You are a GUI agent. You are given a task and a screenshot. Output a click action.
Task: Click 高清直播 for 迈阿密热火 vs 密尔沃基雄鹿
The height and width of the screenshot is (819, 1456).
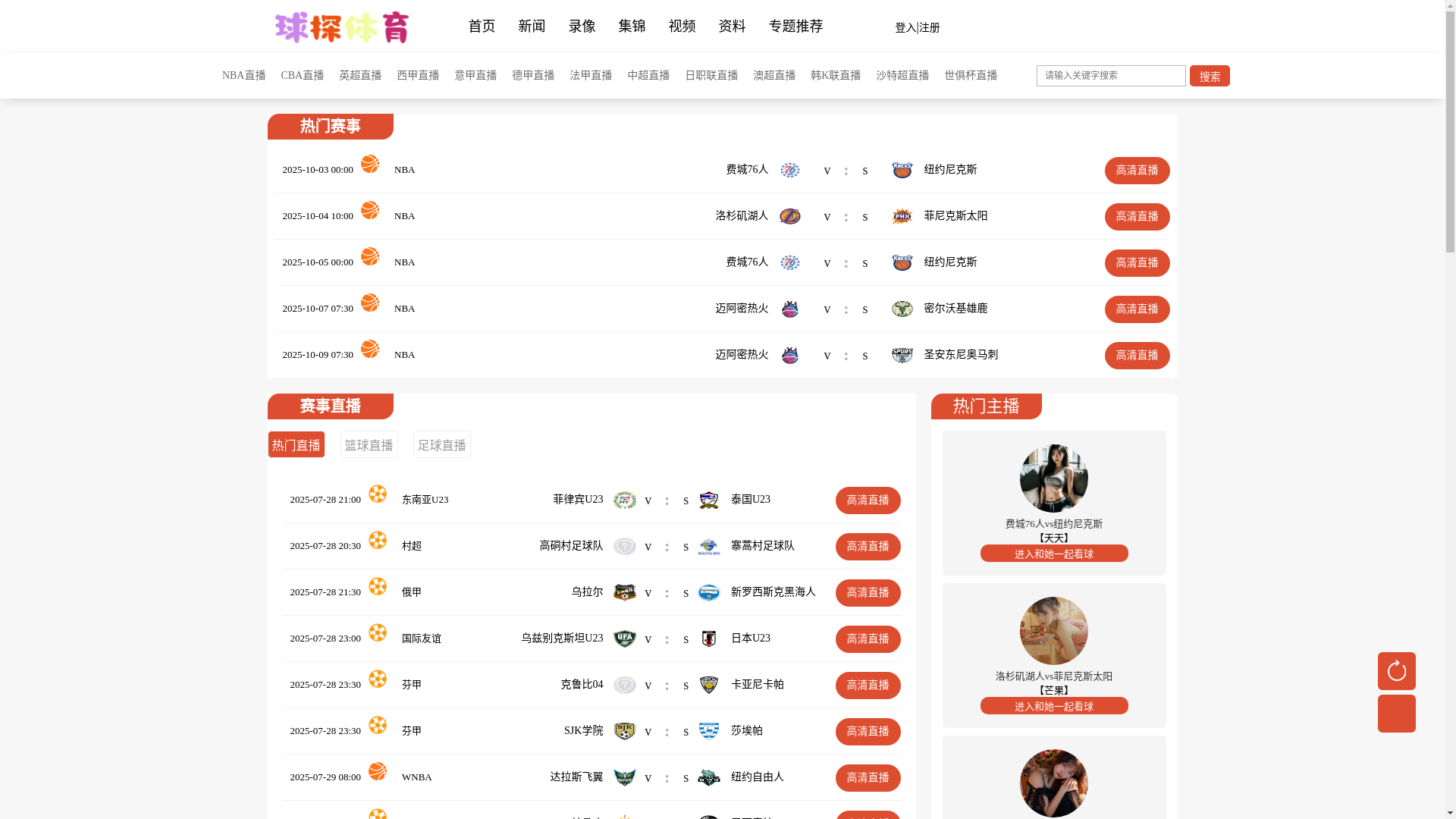[x=1137, y=309]
